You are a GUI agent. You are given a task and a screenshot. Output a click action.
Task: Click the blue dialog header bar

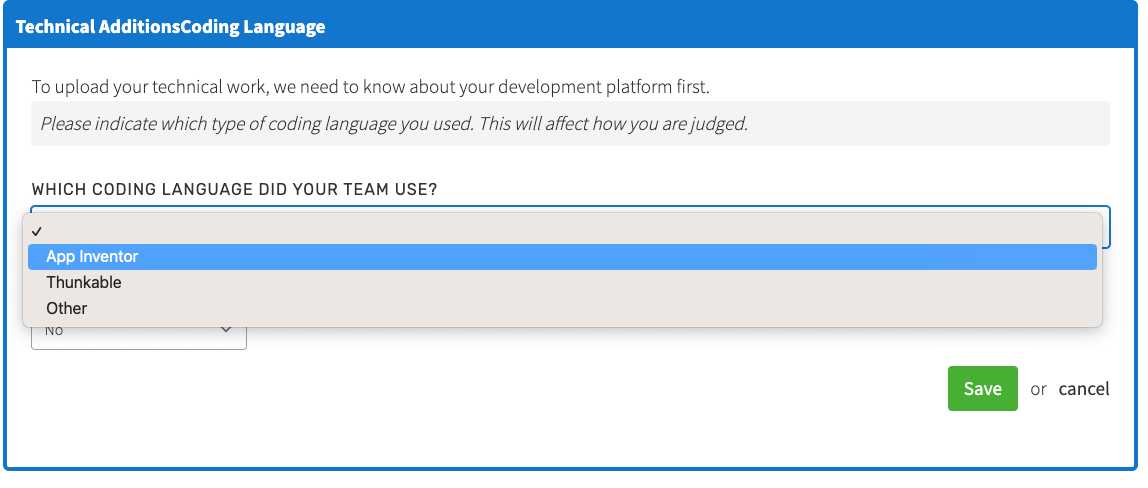coord(700,27)
